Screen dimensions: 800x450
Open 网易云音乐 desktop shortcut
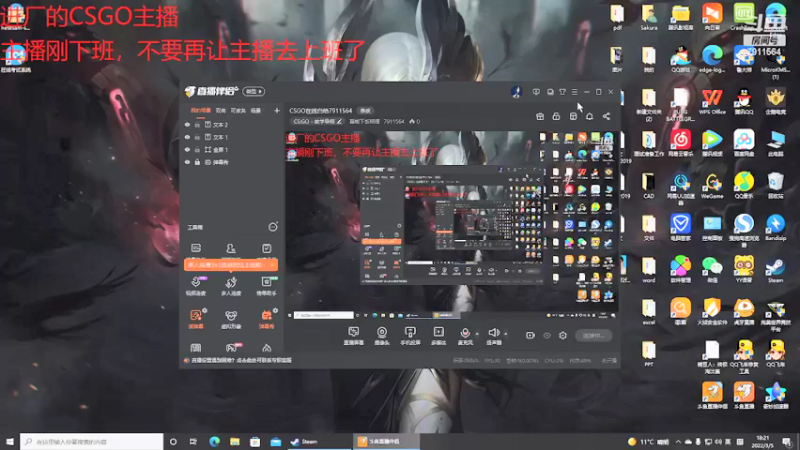click(680, 144)
